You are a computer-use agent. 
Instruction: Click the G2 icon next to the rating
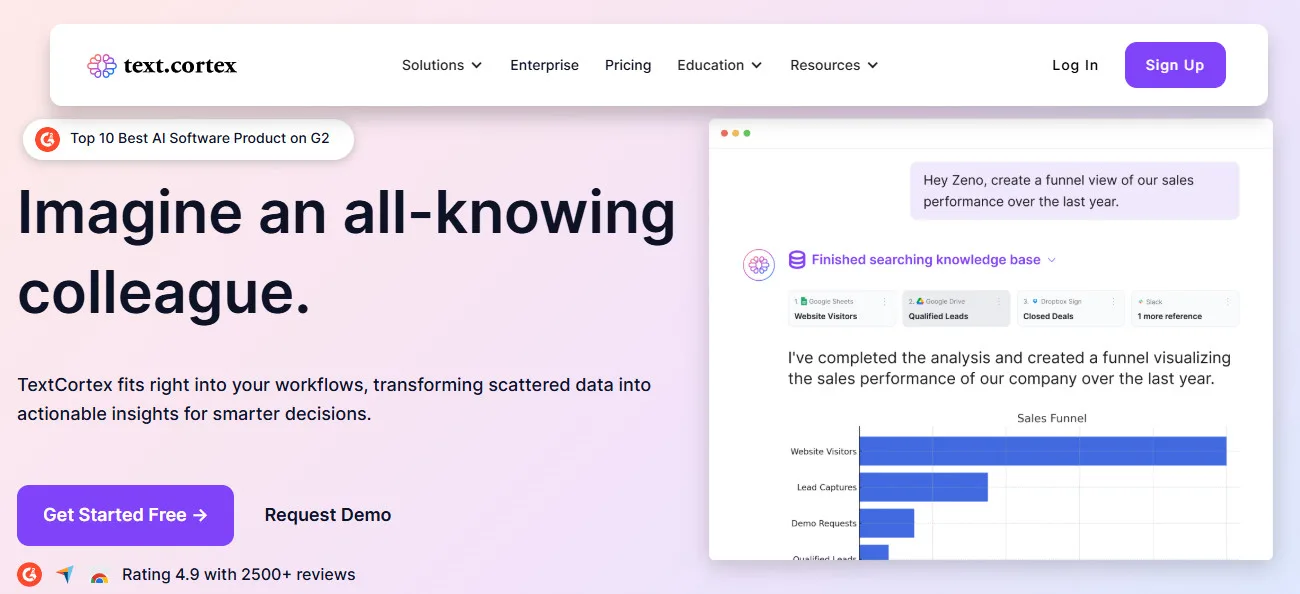tap(29, 574)
